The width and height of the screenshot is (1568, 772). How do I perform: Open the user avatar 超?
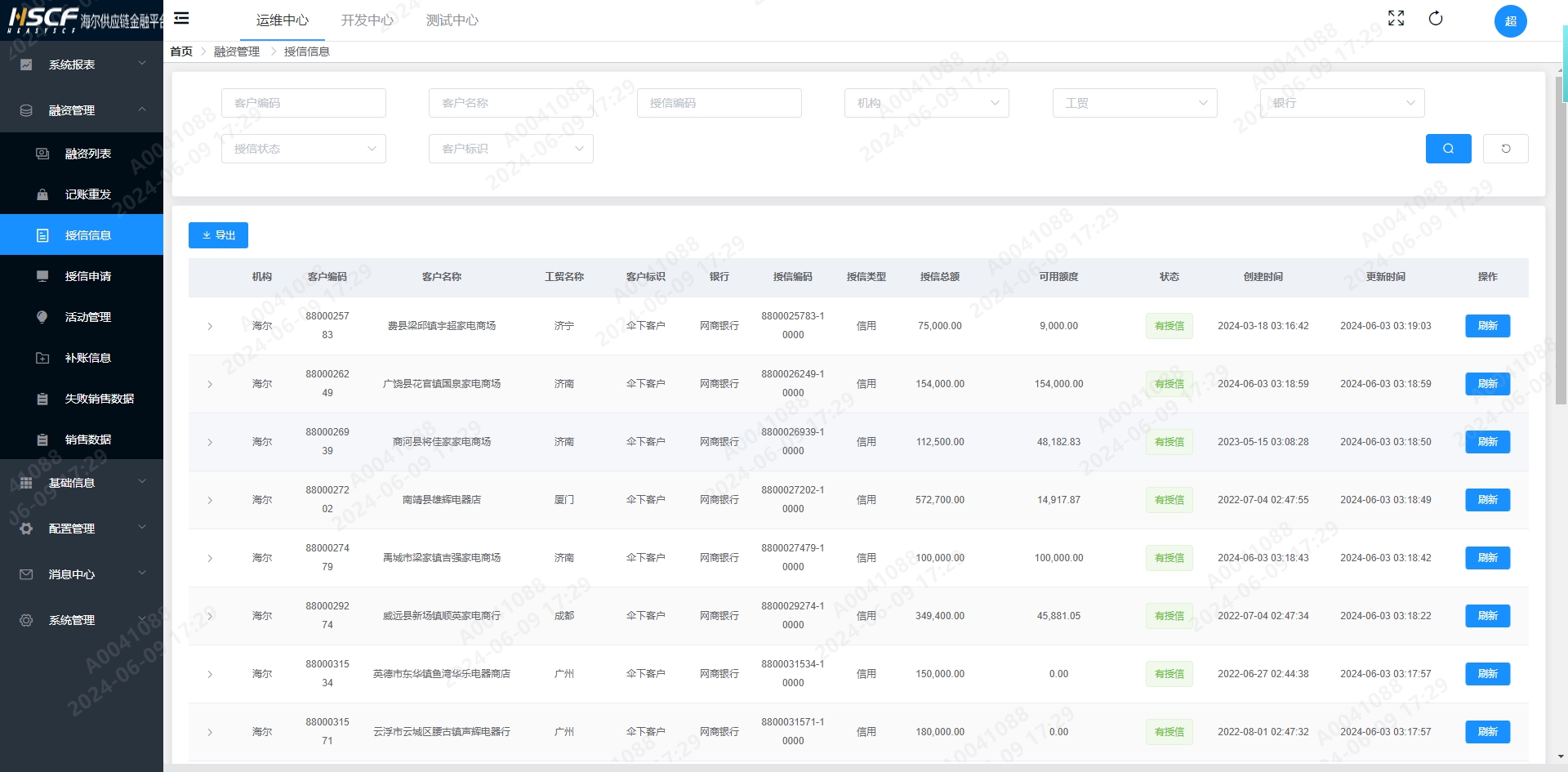pos(1510,21)
